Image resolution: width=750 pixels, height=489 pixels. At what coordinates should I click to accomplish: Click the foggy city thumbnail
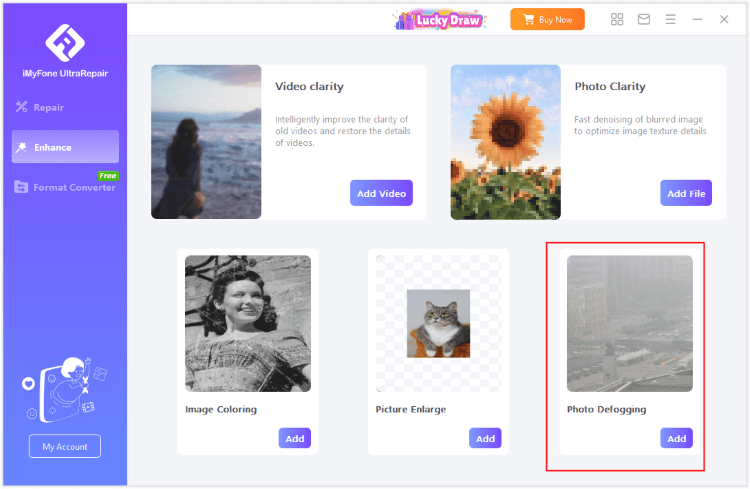[629, 323]
